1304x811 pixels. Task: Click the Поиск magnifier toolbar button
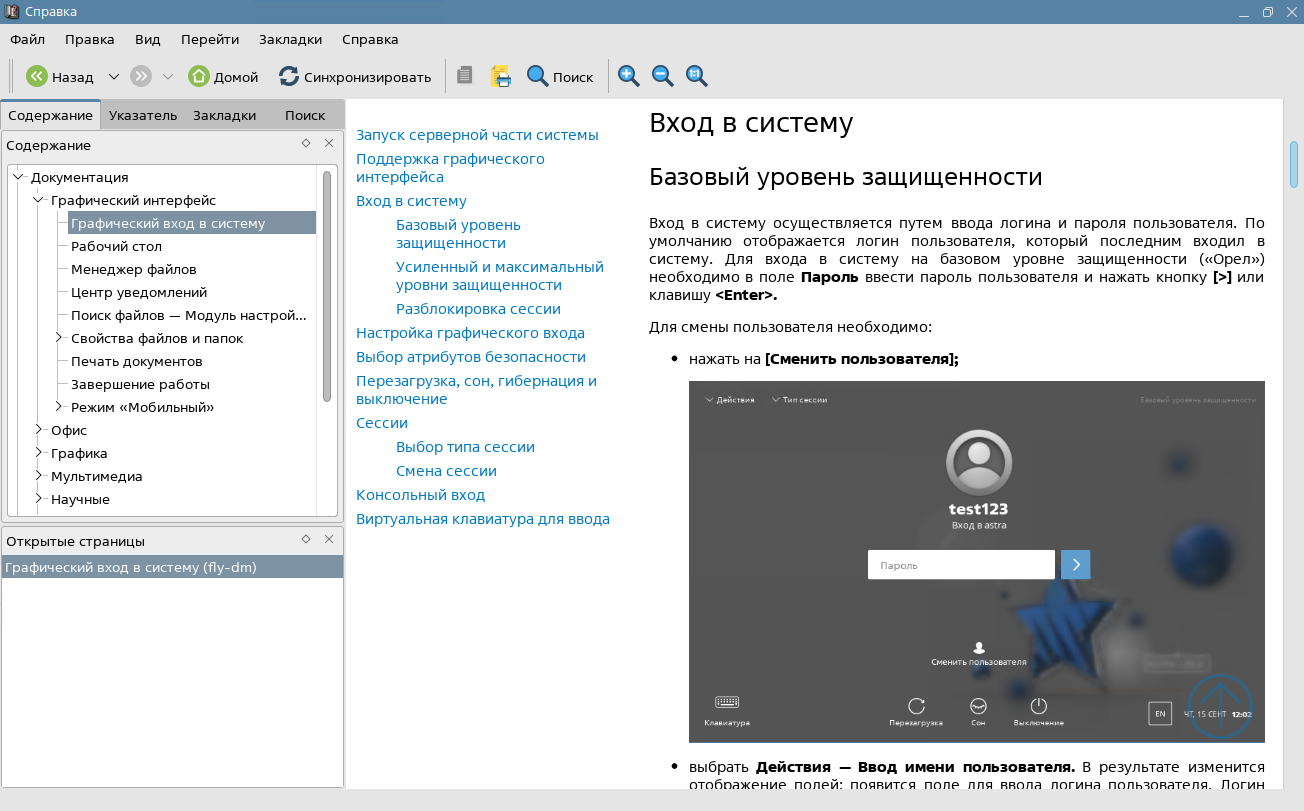coord(560,76)
